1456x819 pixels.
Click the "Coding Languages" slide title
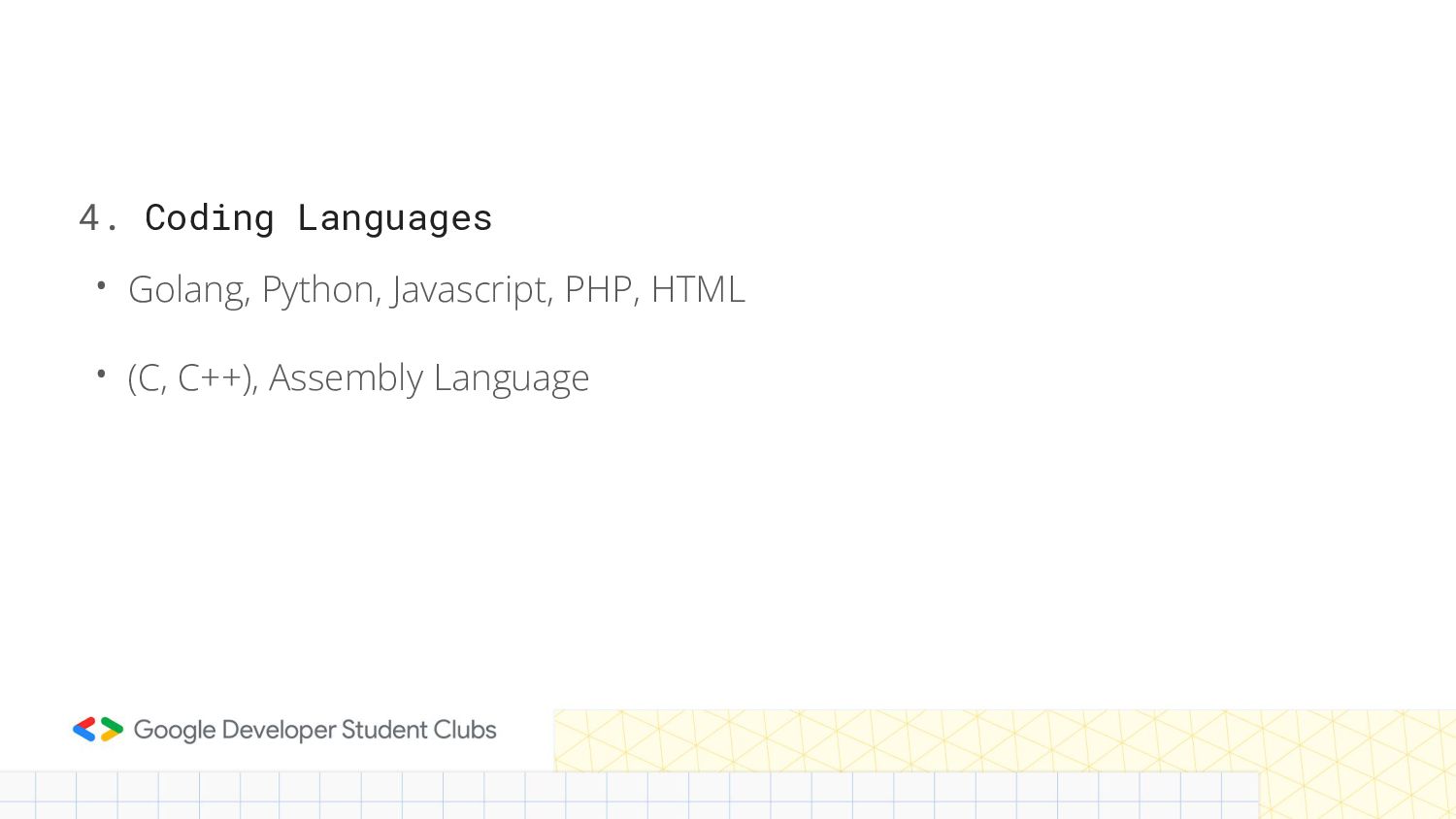point(318,218)
